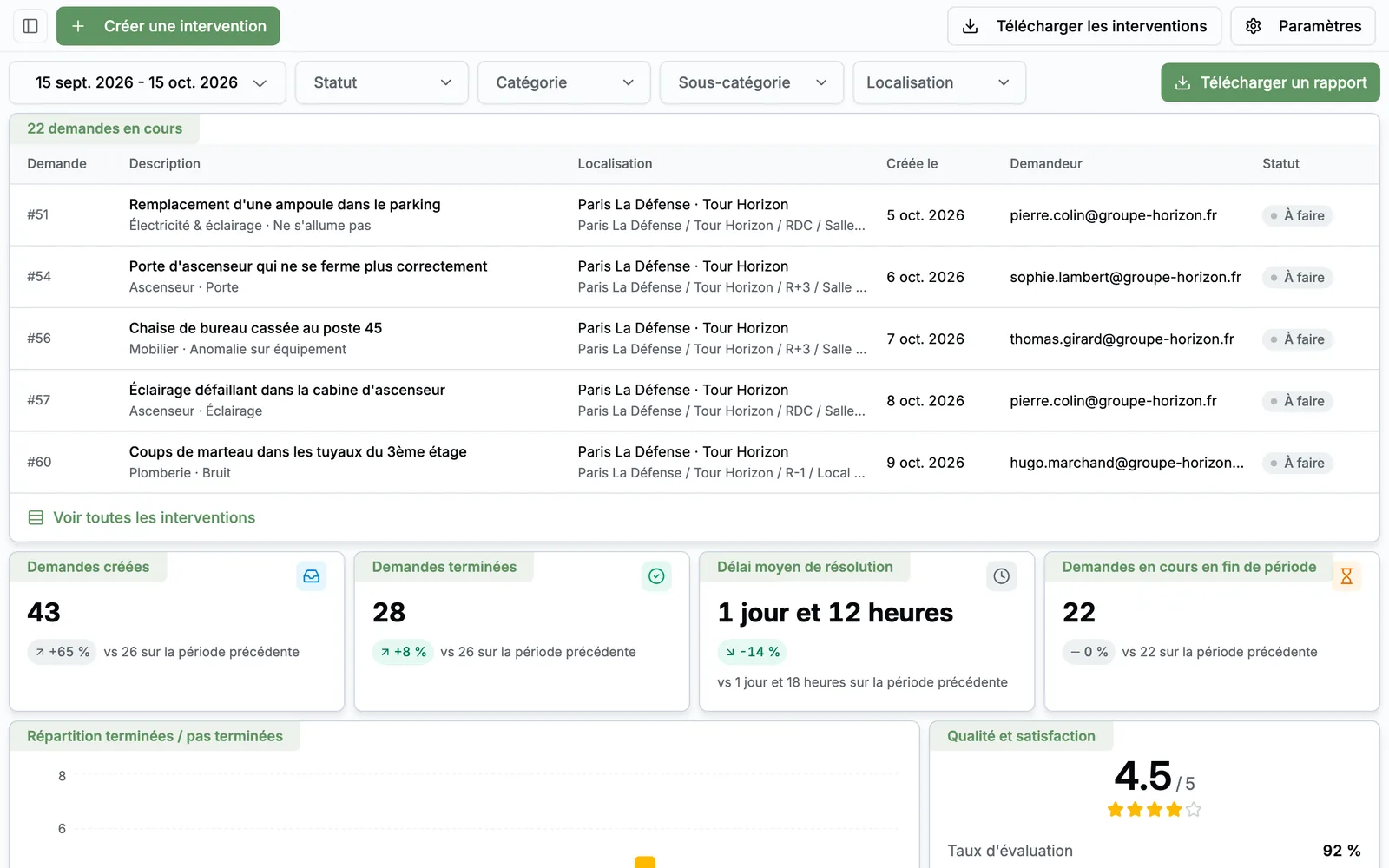Click the 4.5 / 5 satisfaction score
Image resolution: width=1389 pixels, height=868 pixels.
point(1155,776)
